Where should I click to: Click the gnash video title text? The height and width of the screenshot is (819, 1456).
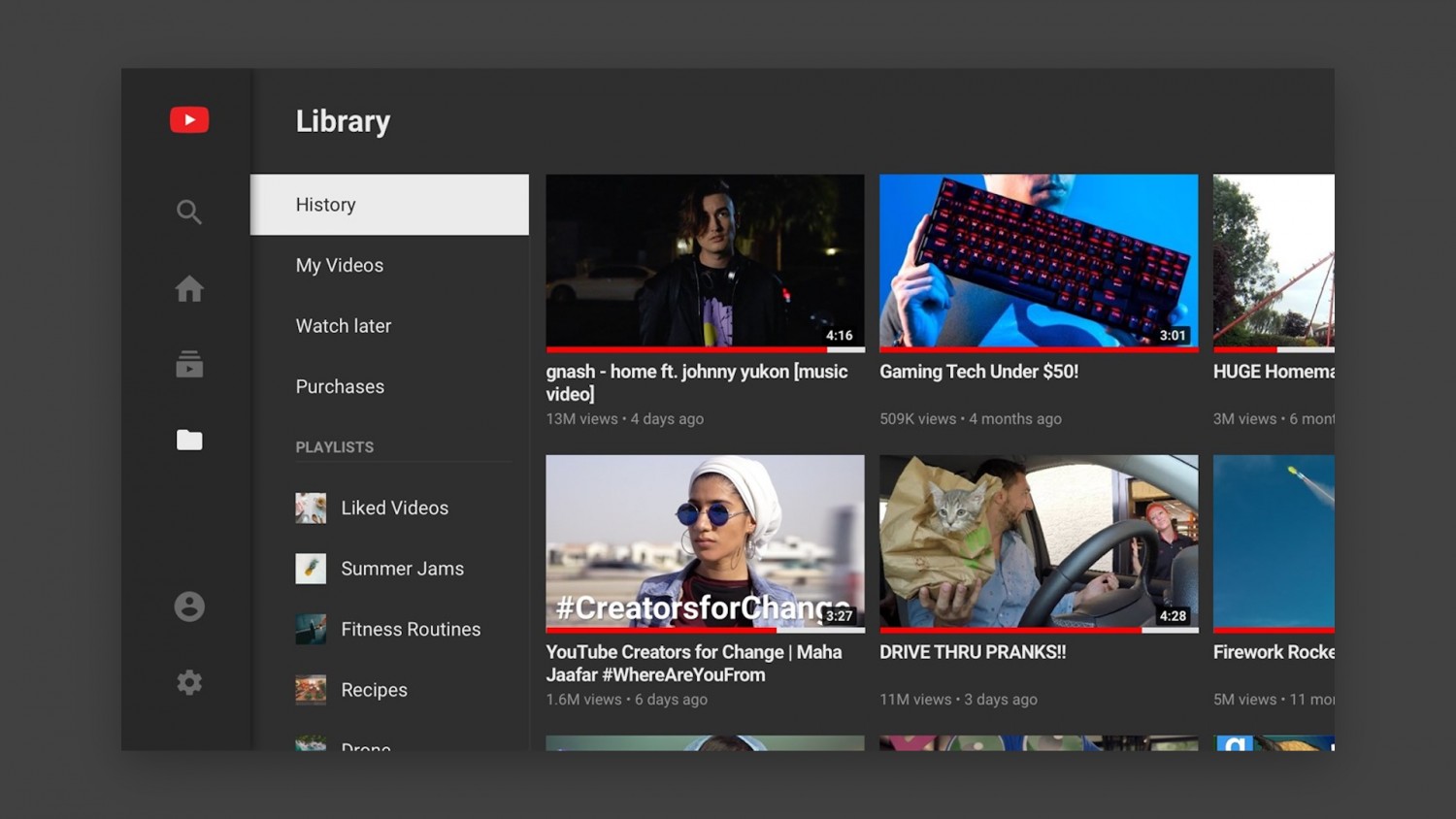697,382
